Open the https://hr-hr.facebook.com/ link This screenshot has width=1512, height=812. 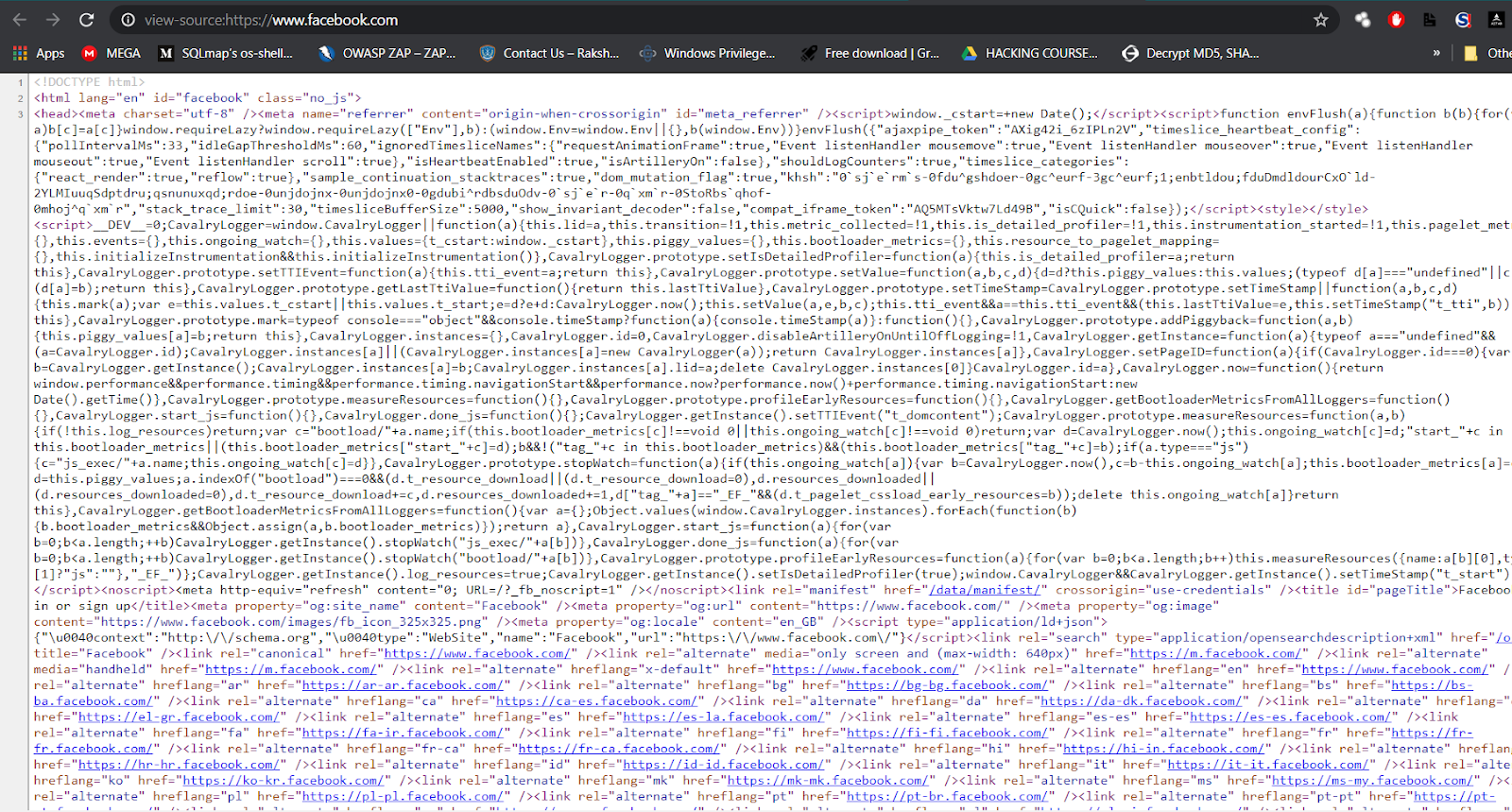[x=181, y=765]
